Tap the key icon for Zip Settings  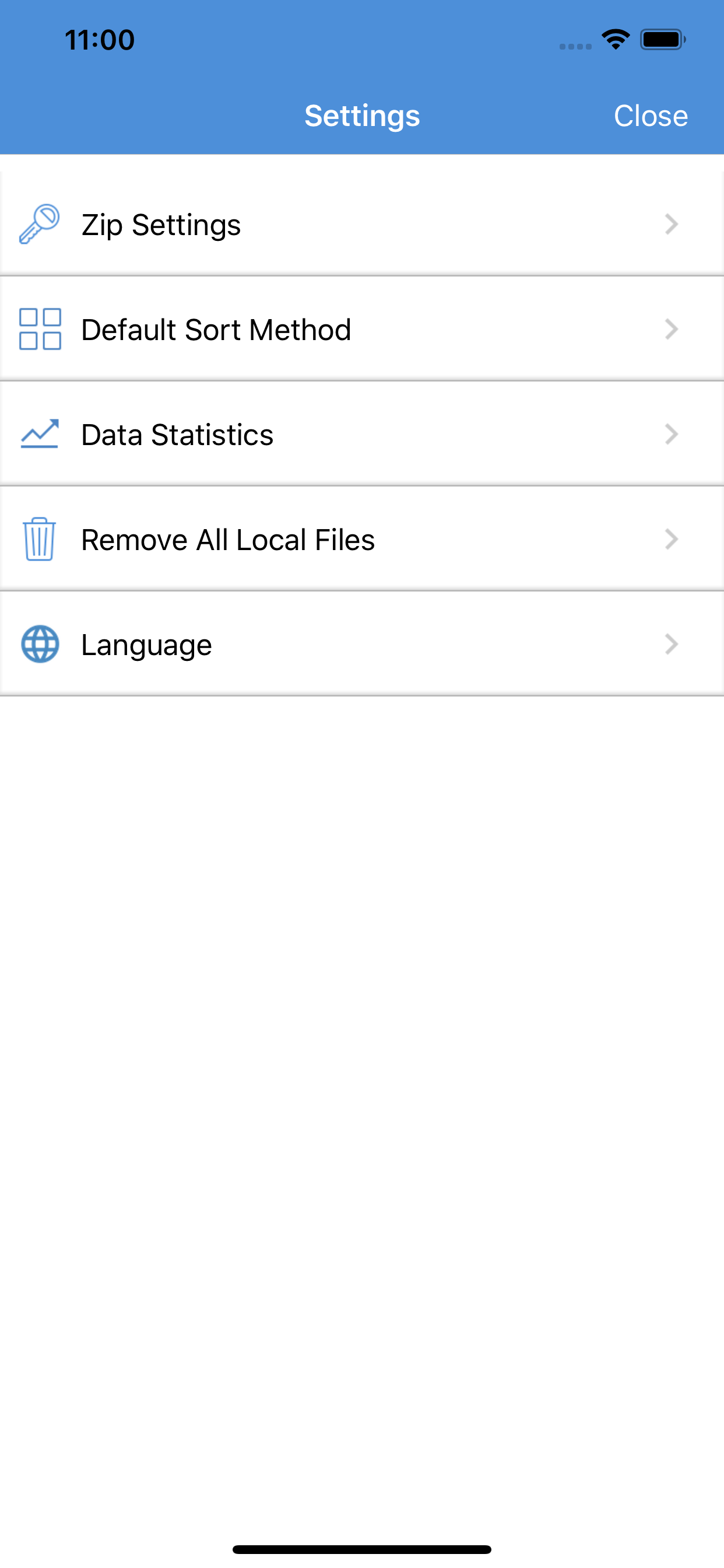coord(40,224)
